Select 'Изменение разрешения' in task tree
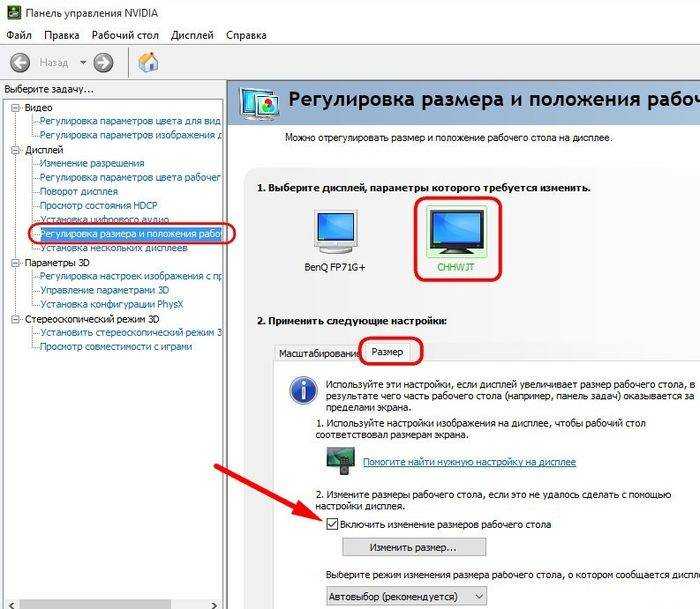 click(x=92, y=163)
